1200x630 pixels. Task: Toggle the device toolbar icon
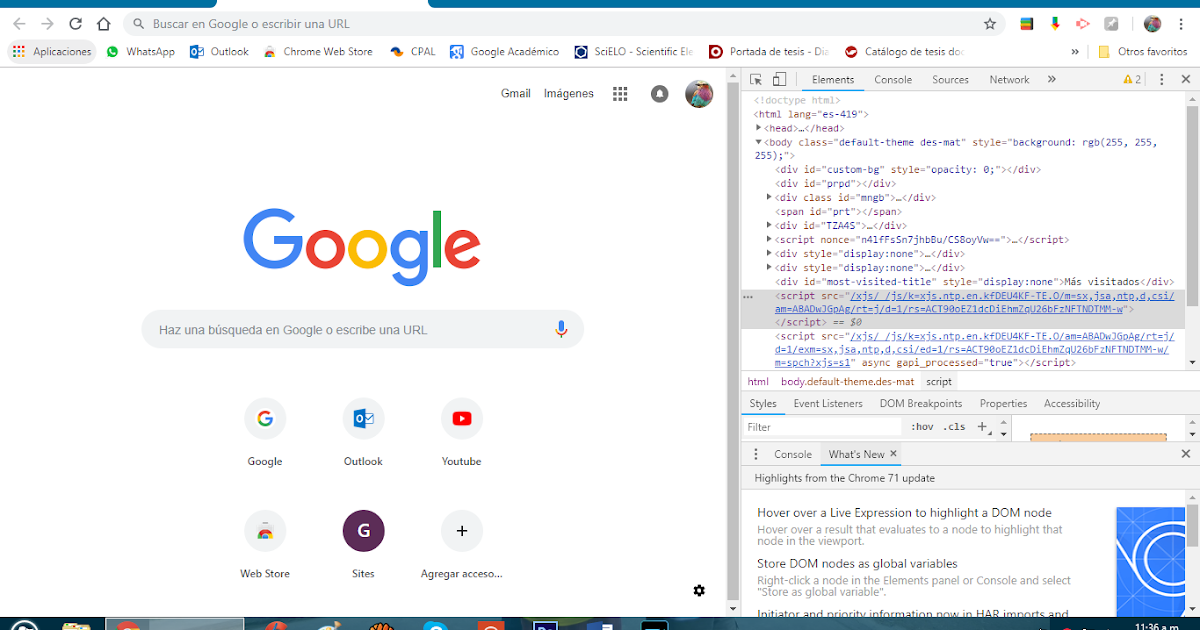(781, 79)
